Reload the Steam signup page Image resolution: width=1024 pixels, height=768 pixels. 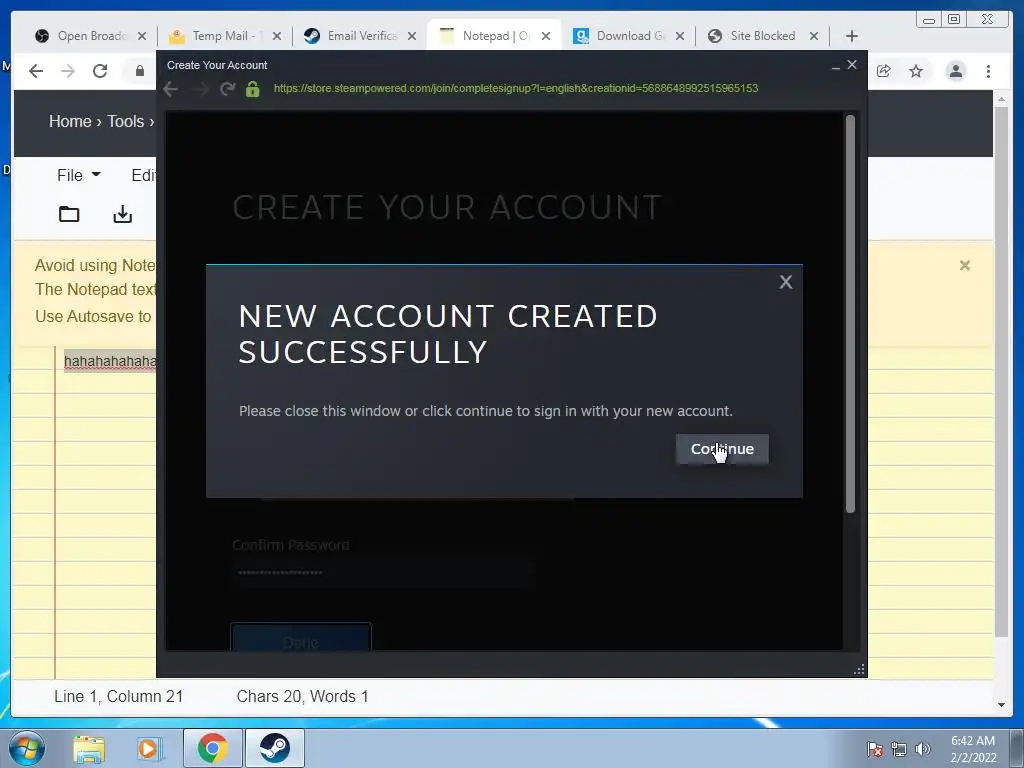[227, 89]
